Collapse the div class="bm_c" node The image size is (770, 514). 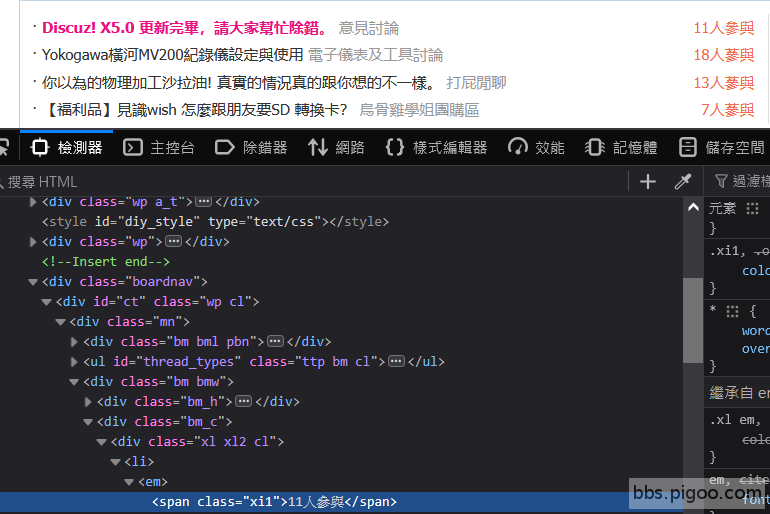point(88,422)
